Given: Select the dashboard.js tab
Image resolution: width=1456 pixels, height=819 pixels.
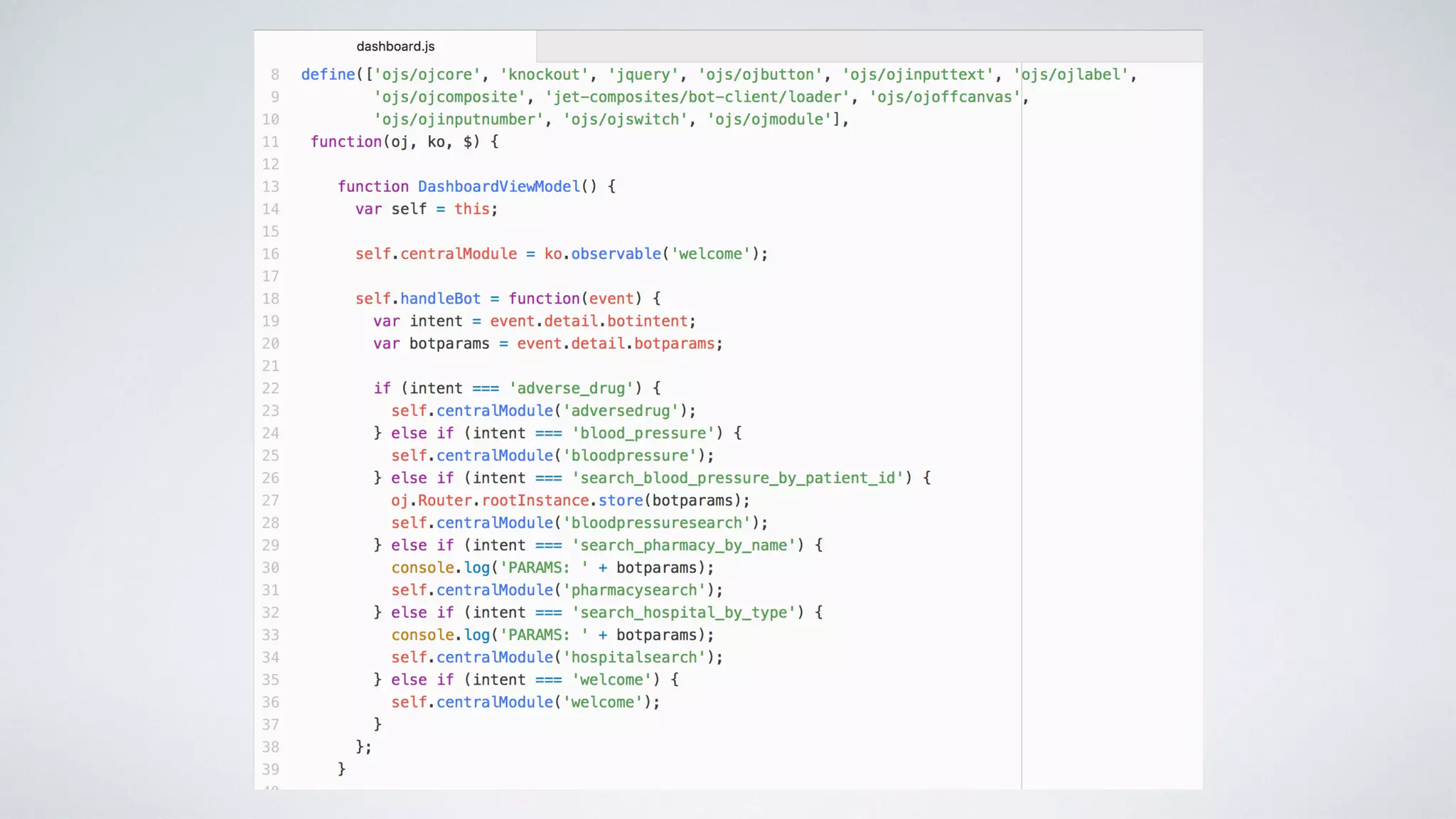Looking at the screenshot, I should point(395,46).
